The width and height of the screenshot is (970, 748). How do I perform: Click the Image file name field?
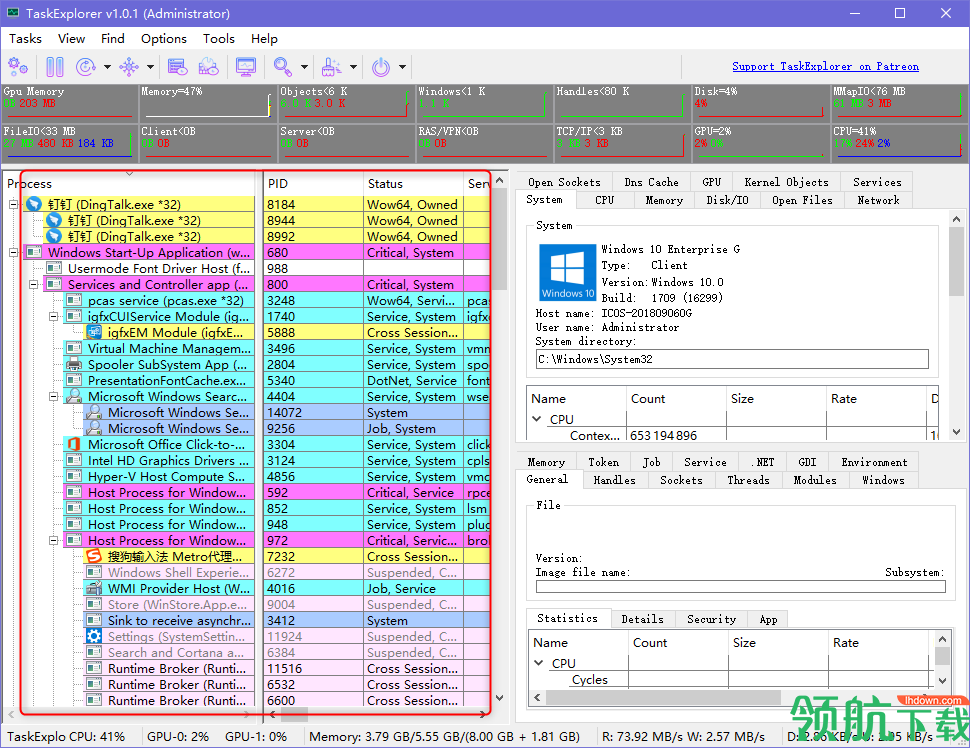coord(740,586)
